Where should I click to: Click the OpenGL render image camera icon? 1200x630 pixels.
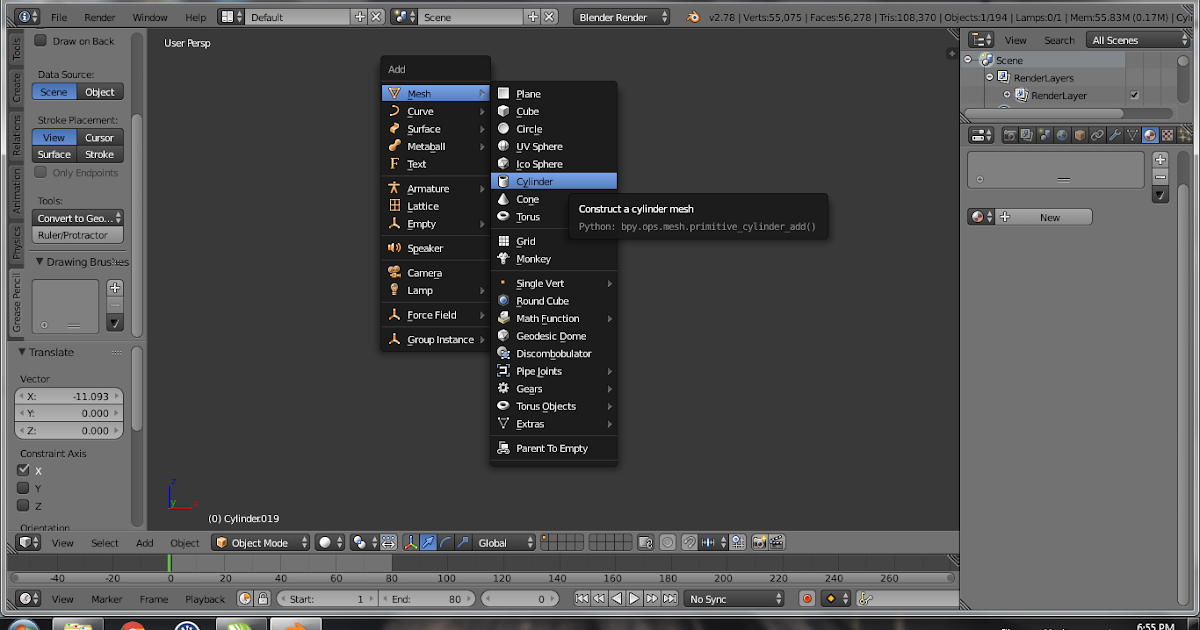pos(759,542)
